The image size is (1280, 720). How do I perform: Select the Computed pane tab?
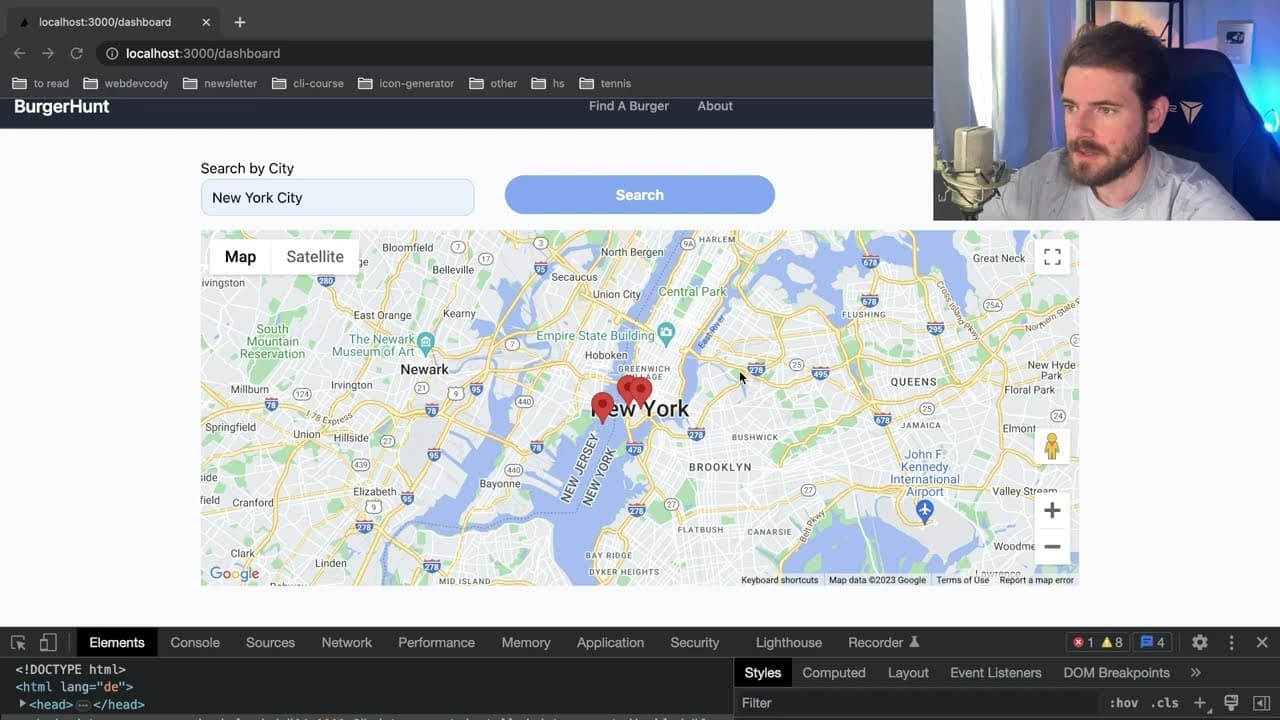pyautogui.click(x=834, y=673)
